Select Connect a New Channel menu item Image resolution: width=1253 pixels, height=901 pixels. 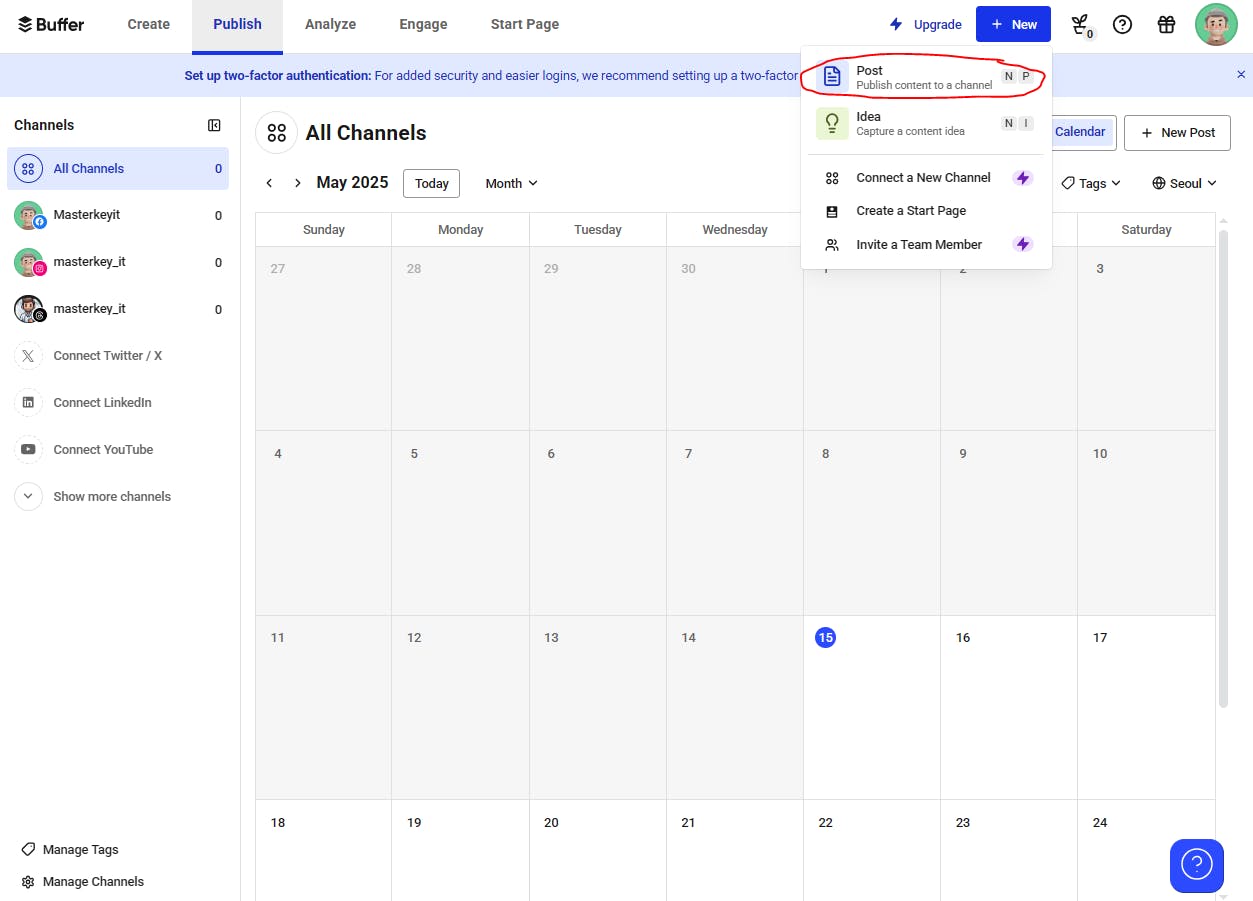925,178
